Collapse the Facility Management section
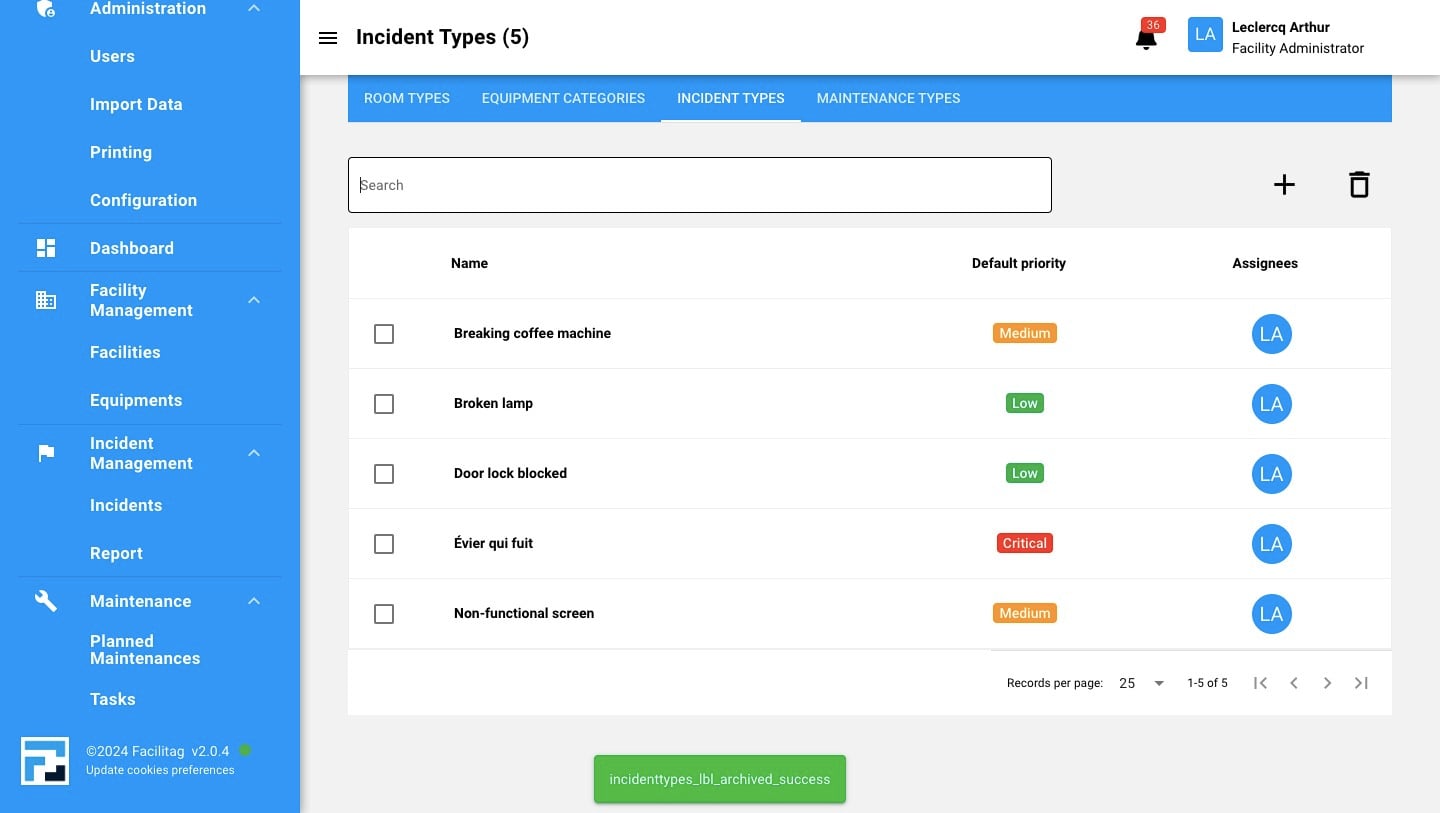This screenshot has width=1440, height=813. 254,300
